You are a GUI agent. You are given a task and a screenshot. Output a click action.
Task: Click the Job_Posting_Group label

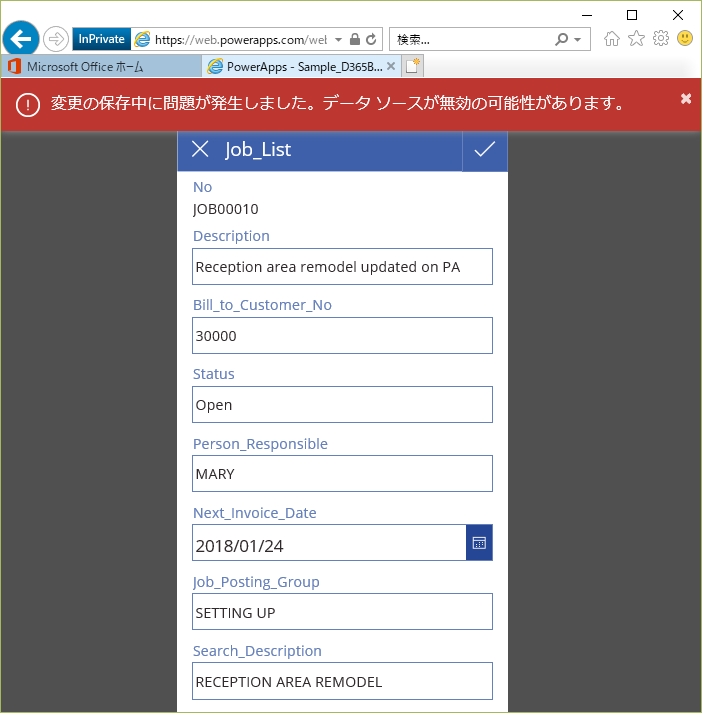[x=256, y=582]
